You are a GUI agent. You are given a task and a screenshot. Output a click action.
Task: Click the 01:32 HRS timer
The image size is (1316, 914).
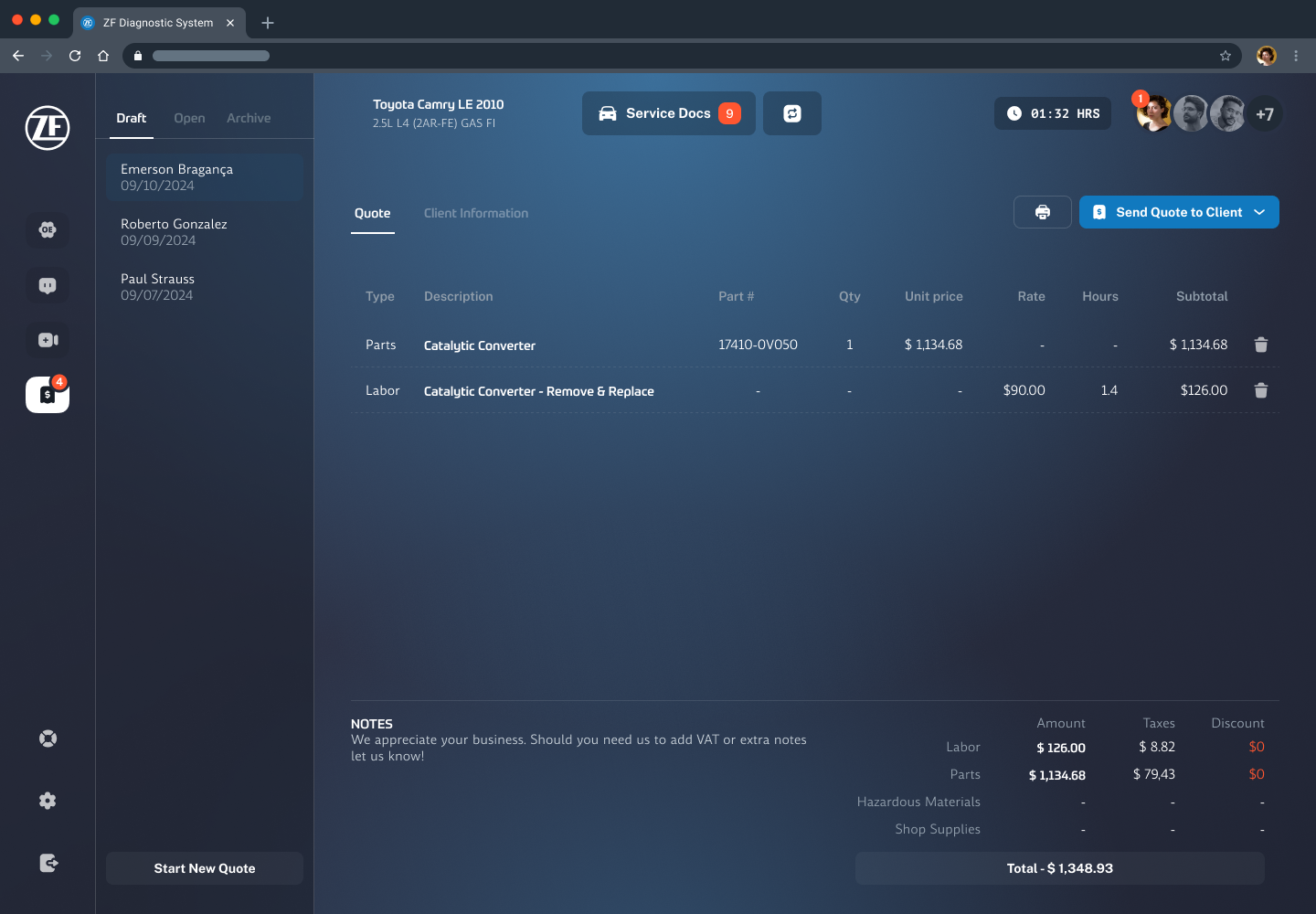[1053, 113]
